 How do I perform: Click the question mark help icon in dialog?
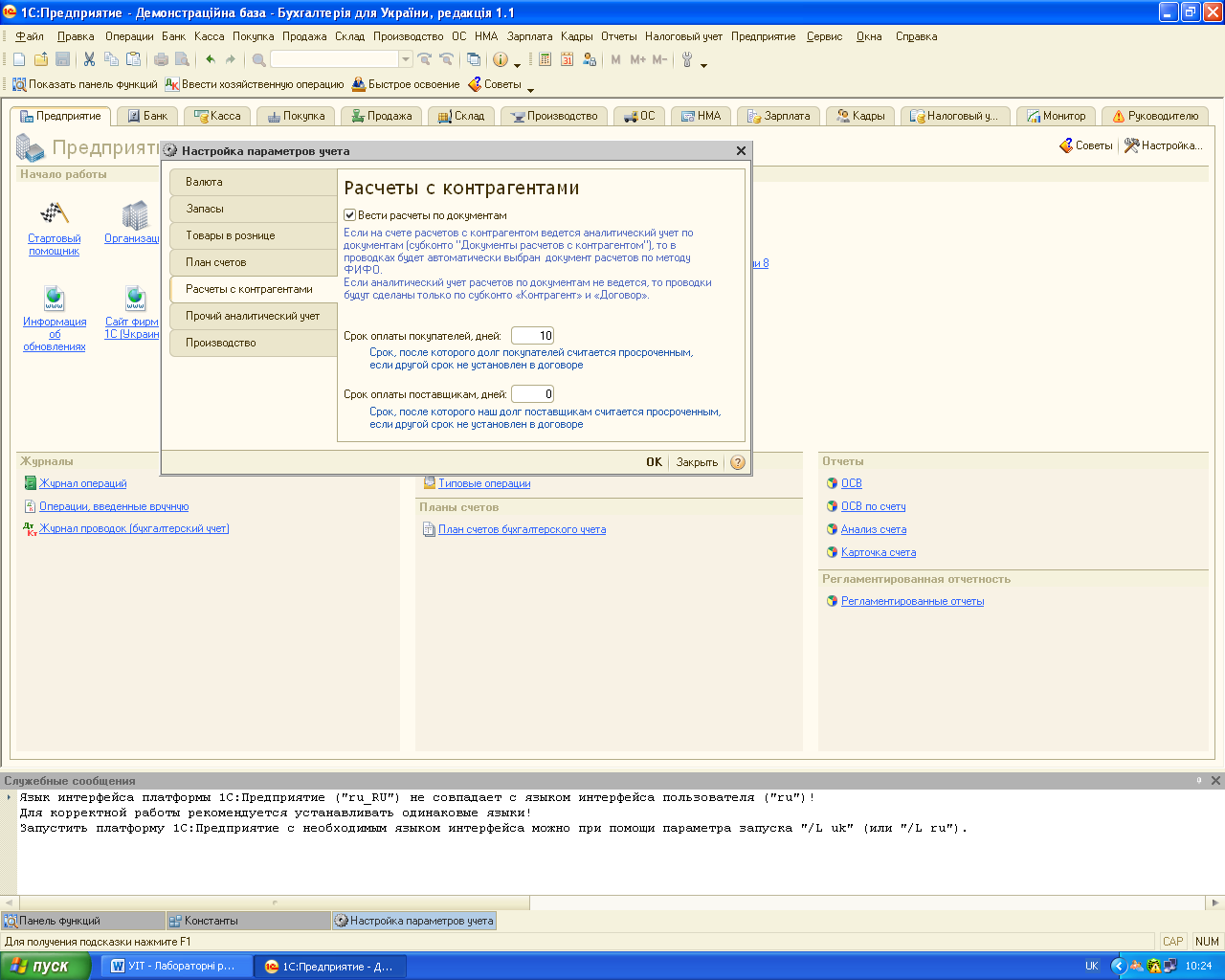738,462
